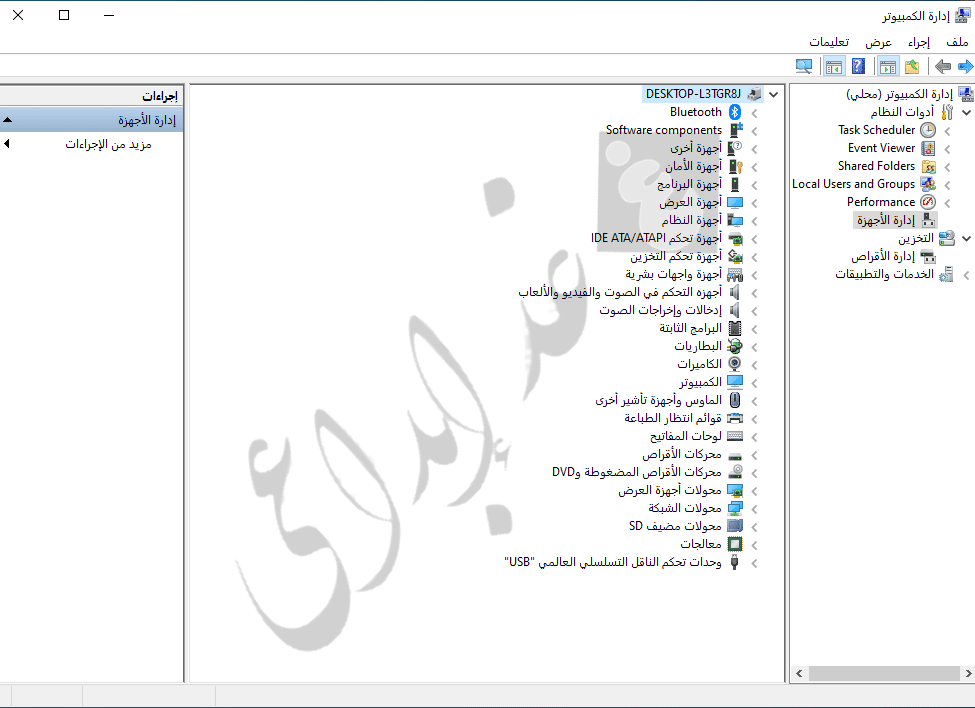Open the ملف (File) menu

(x=957, y=41)
